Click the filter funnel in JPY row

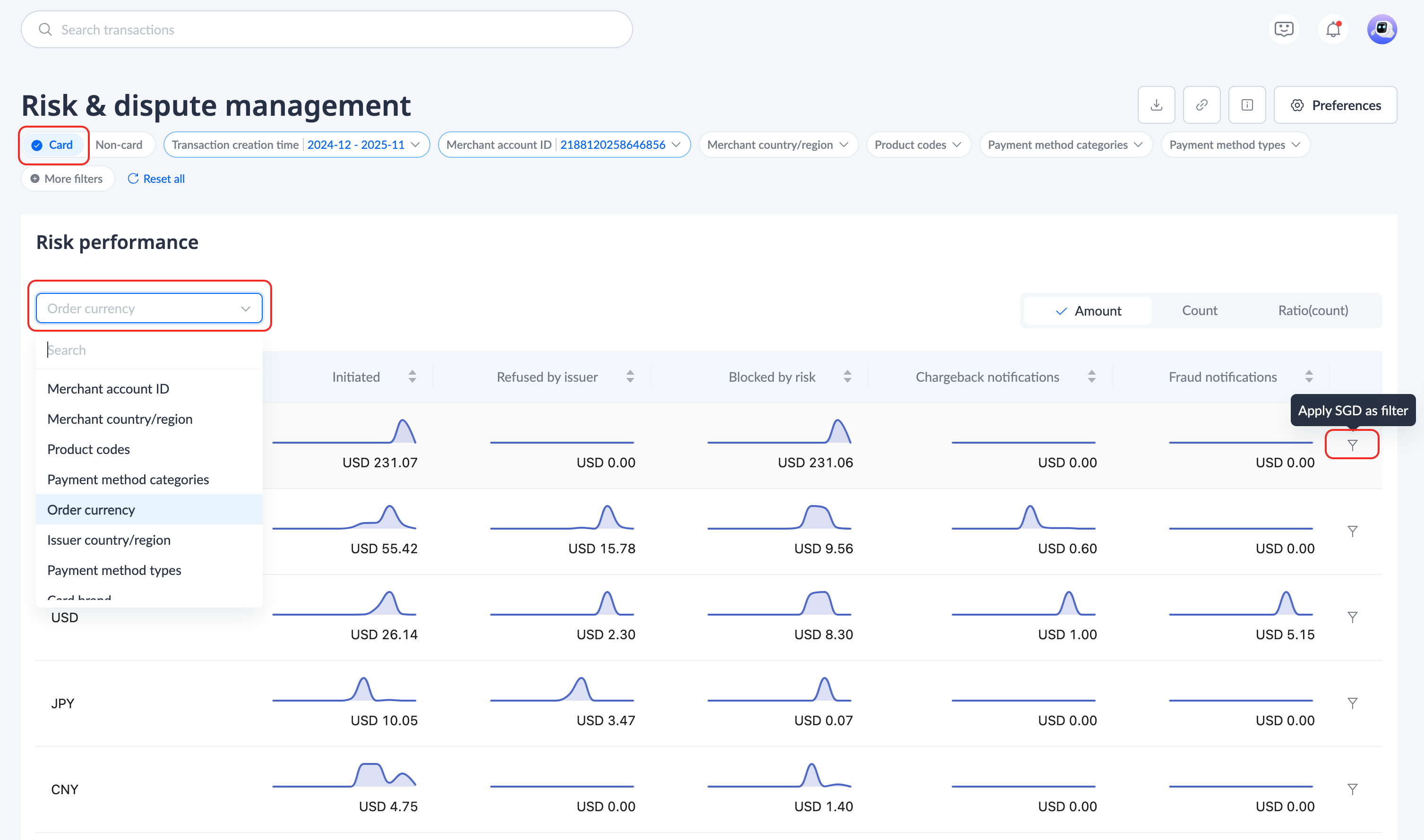1352,703
